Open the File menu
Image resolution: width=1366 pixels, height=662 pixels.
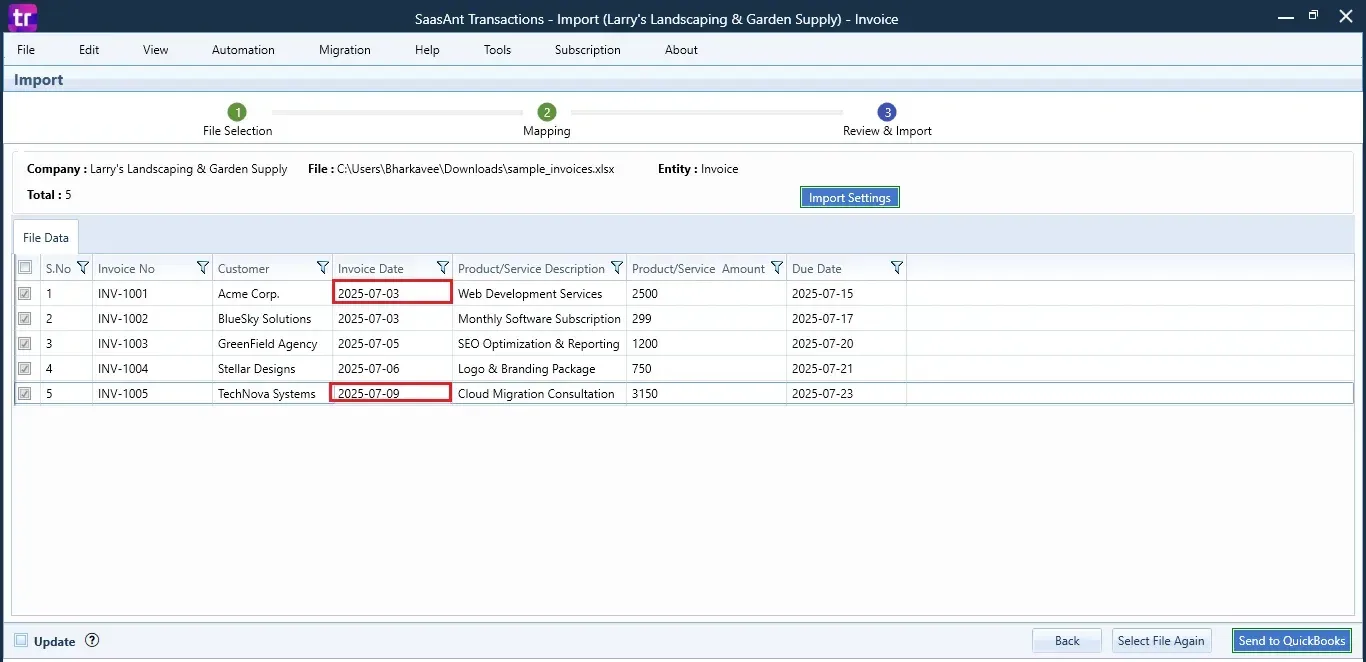point(26,50)
